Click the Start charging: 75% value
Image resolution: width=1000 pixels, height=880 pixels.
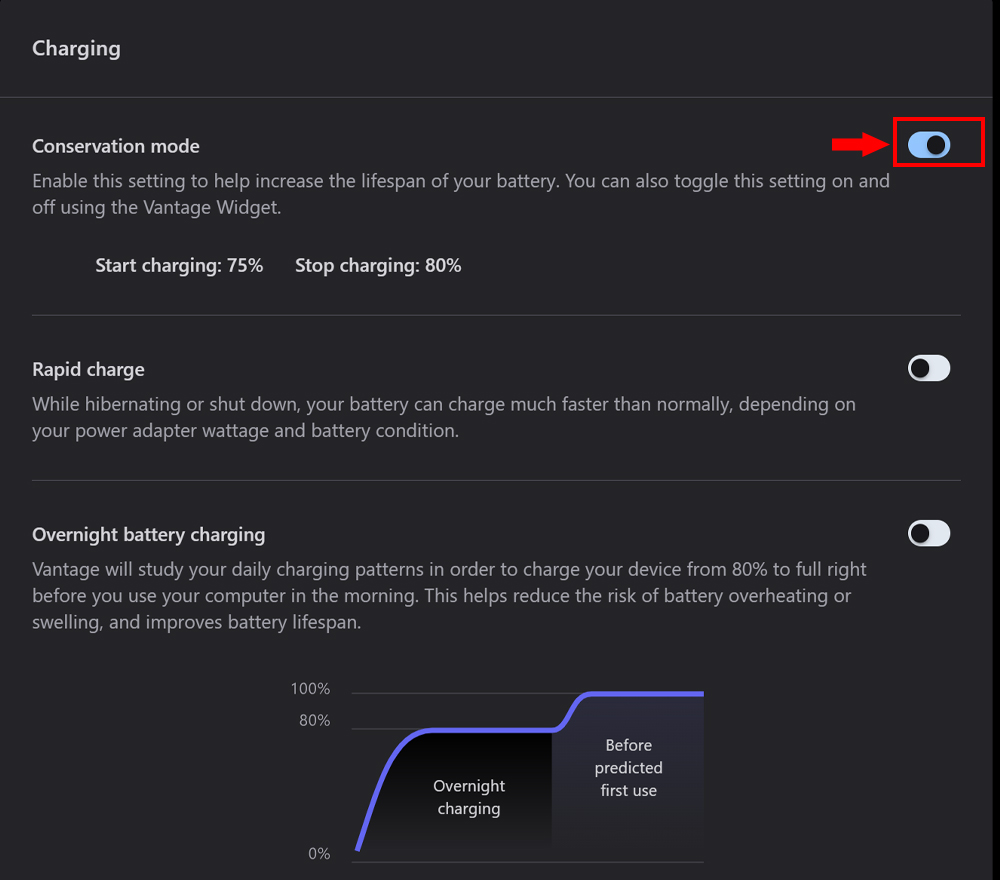pyautogui.click(x=179, y=265)
